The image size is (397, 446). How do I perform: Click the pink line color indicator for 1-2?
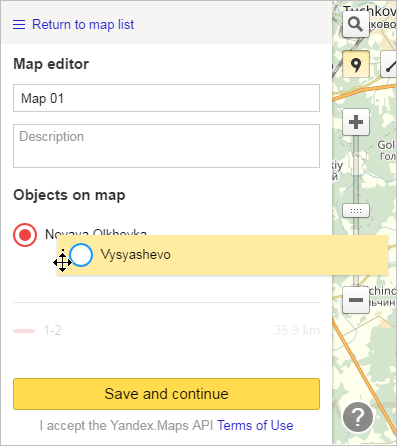pyautogui.click(x=24, y=331)
